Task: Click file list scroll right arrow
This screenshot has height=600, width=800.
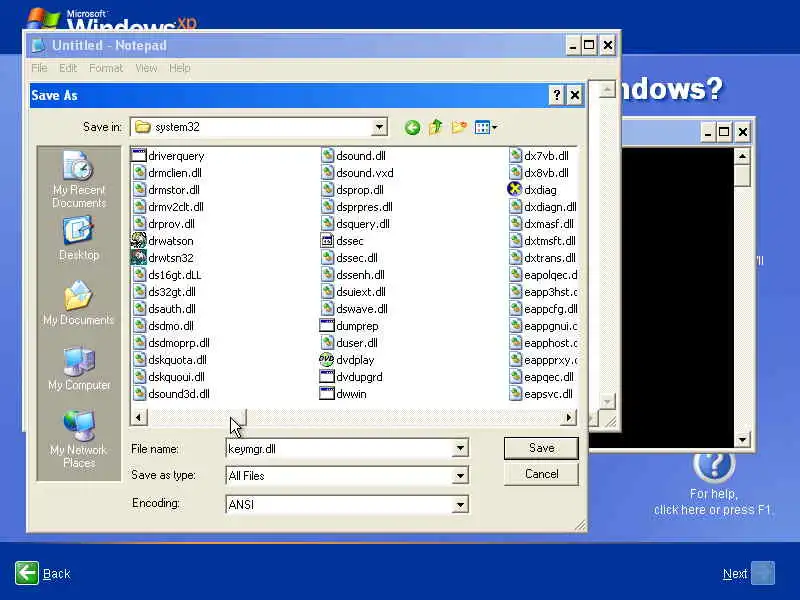Action: coord(569,417)
